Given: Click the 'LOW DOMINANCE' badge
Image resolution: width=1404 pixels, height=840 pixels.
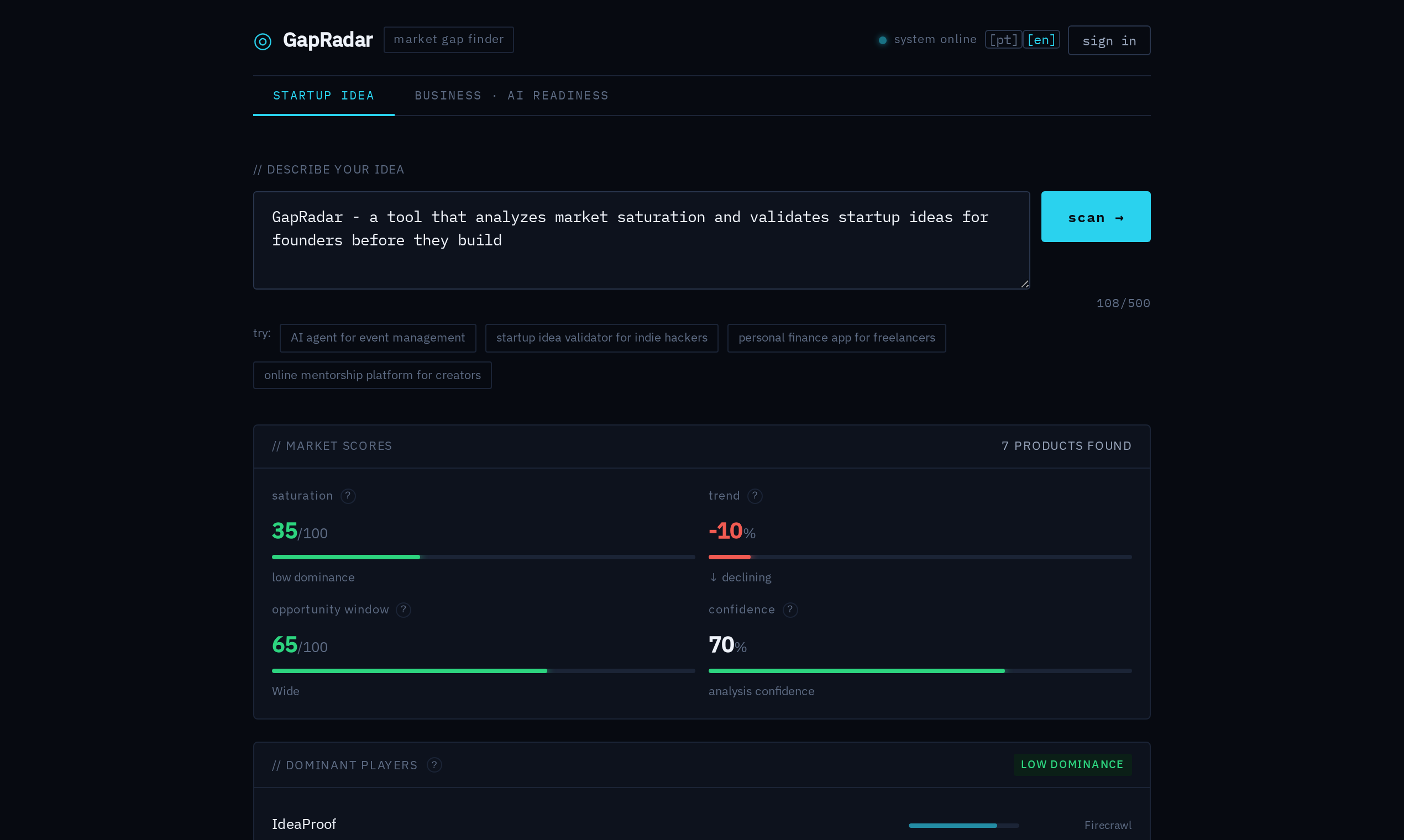Looking at the screenshot, I should (x=1072, y=765).
